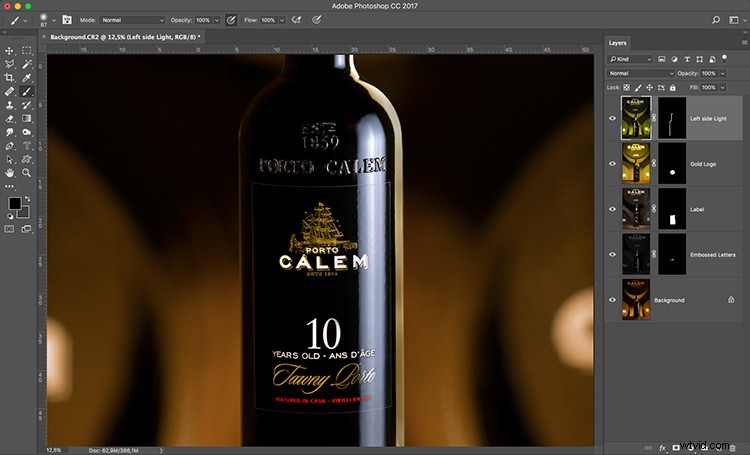This screenshot has height=455, width=750.
Task: Click the brush Flow percentage field
Action: (x=268, y=20)
